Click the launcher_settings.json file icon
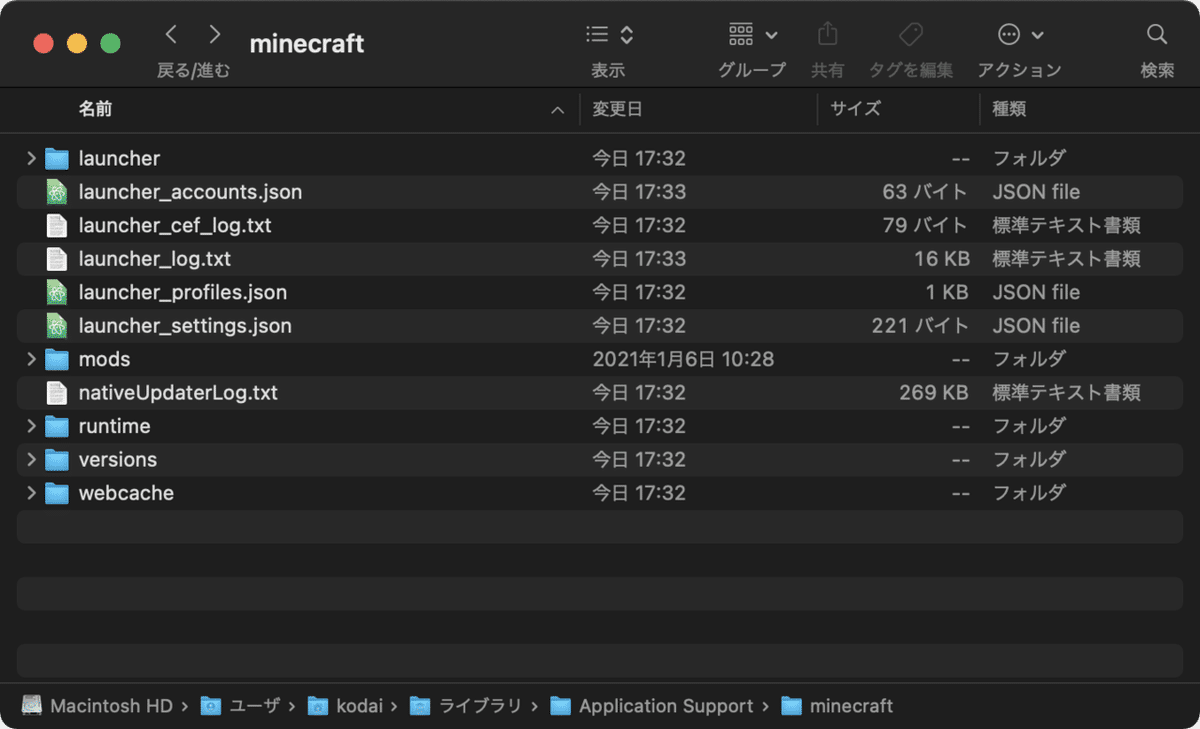The height and width of the screenshot is (729, 1200). pos(57,325)
